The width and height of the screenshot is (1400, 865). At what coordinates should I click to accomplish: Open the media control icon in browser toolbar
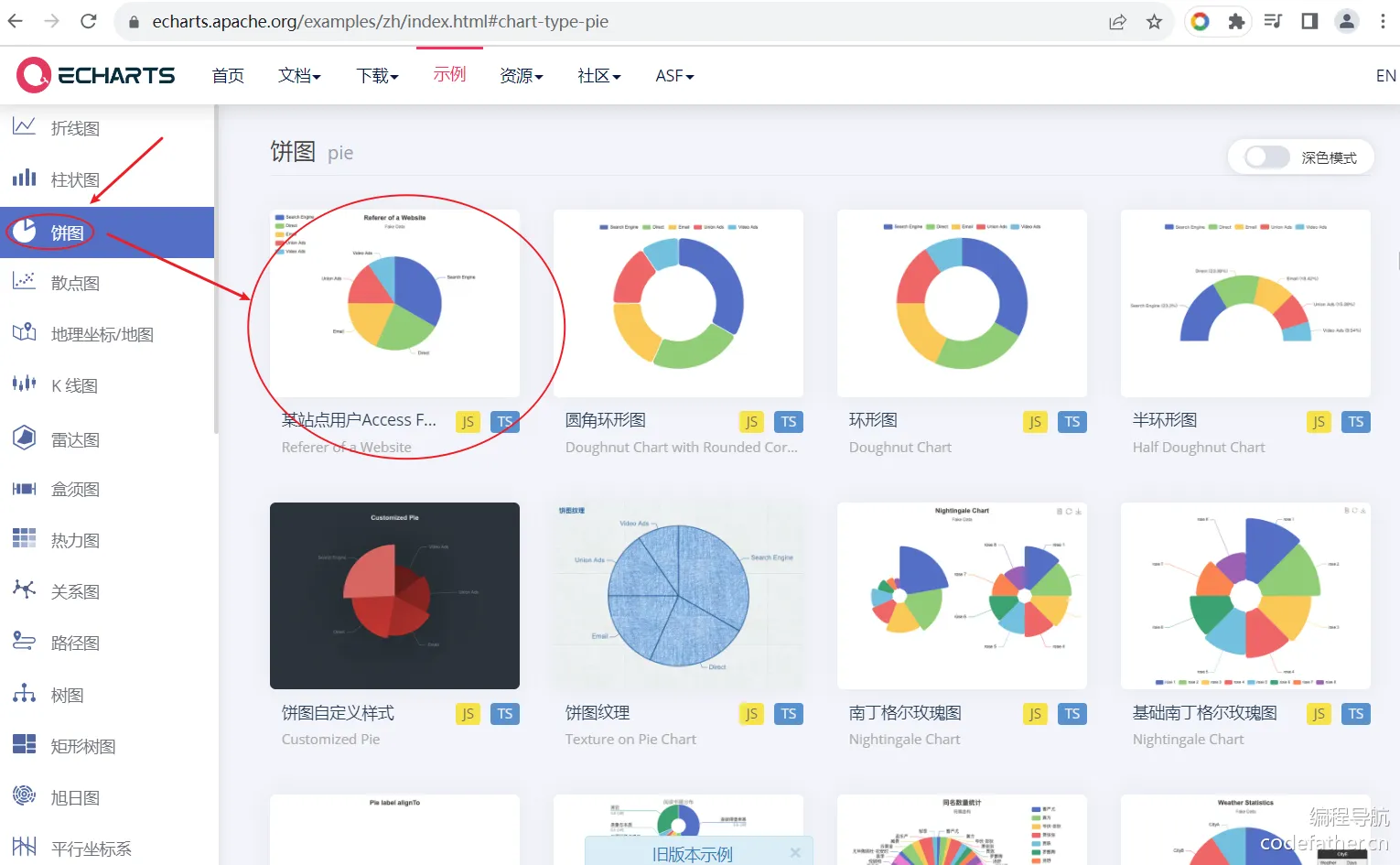pyautogui.click(x=1273, y=21)
